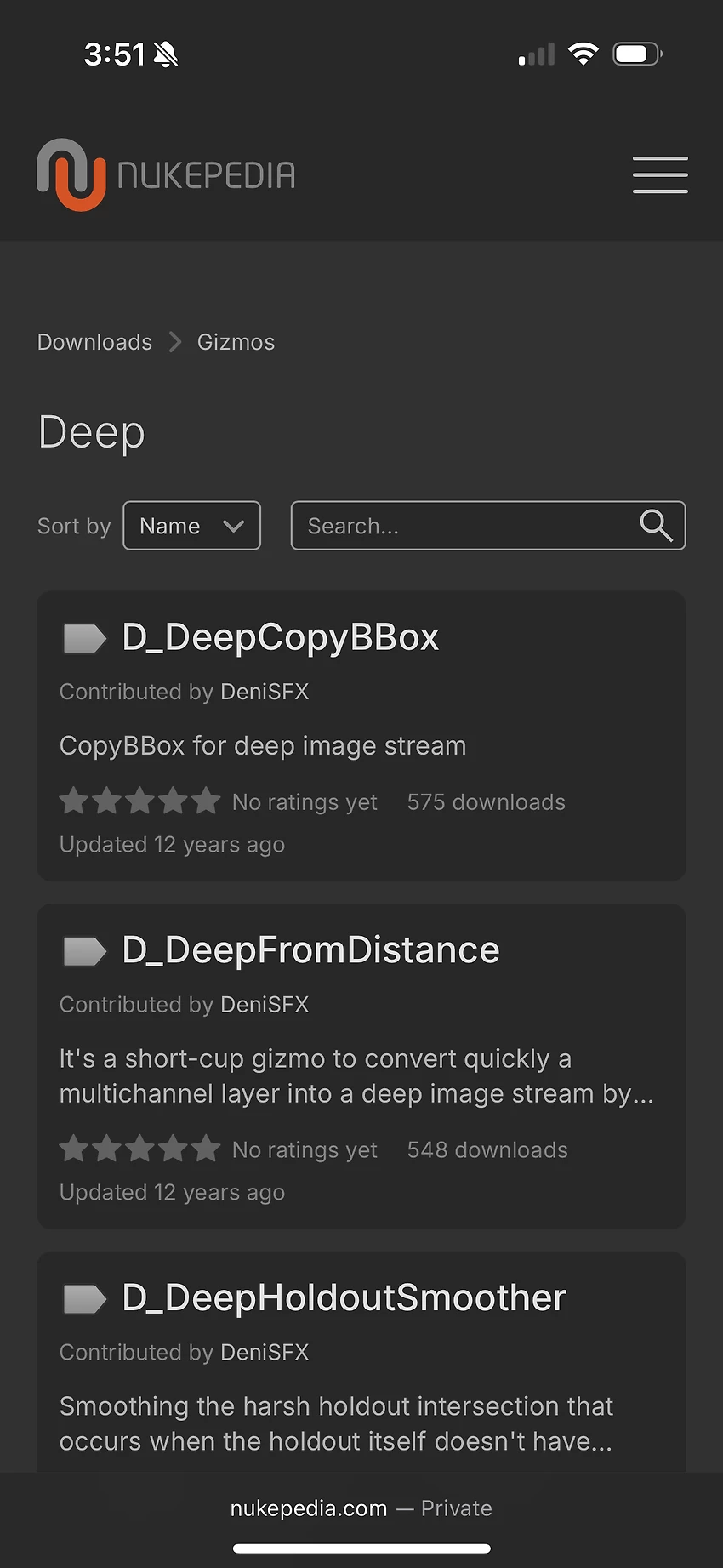The image size is (723, 1568).
Task: Click the gizmo tag icon beside D_DeepFromDistance
Action: 84,950
